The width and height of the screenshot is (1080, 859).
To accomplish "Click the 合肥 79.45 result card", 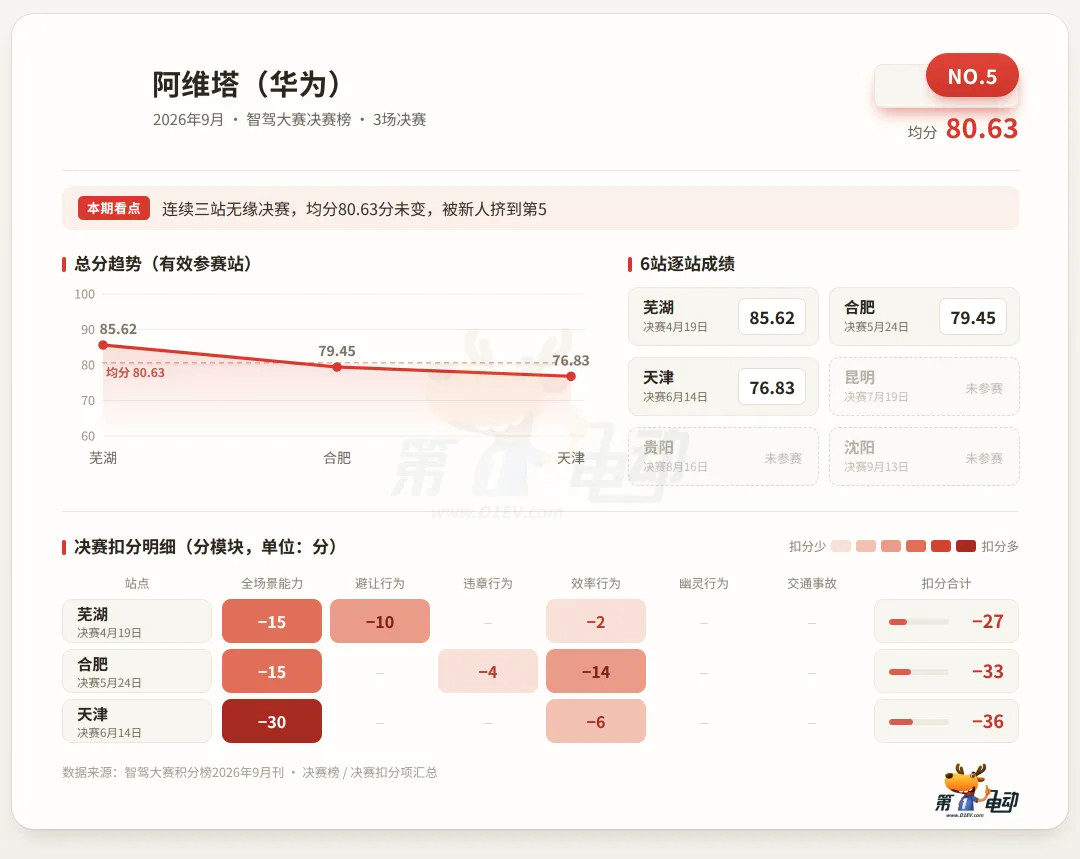I will coord(924,317).
